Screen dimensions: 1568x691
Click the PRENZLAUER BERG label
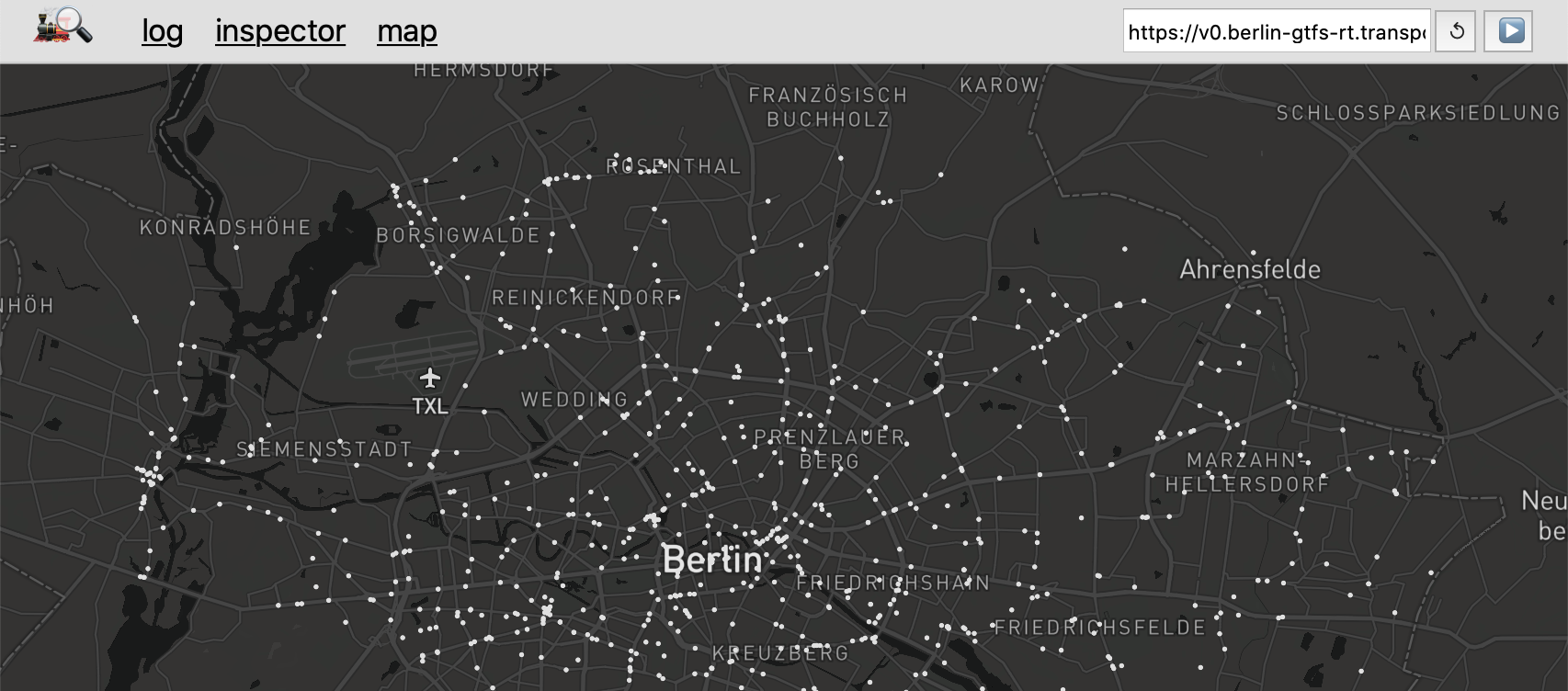(830, 449)
